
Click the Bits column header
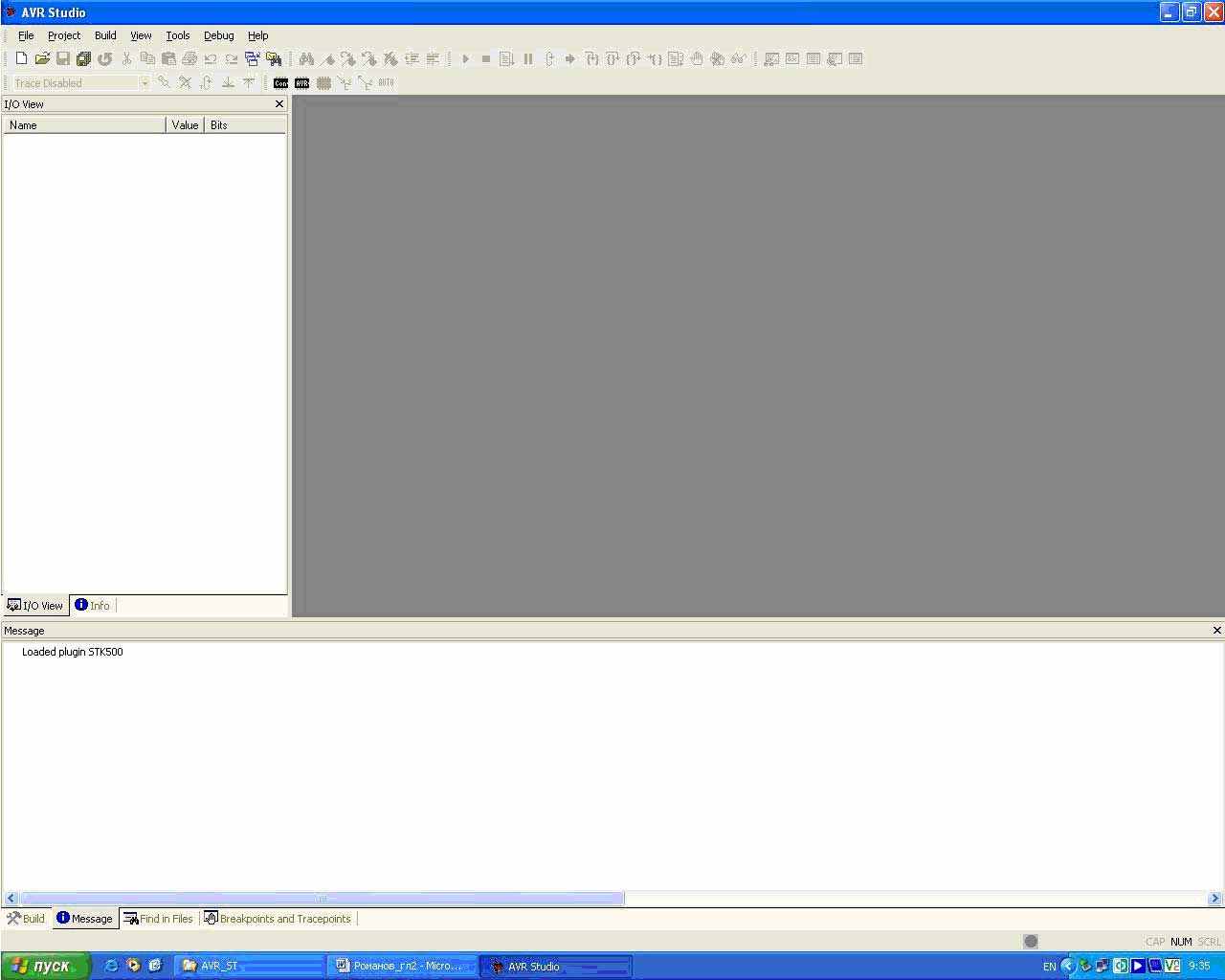point(245,125)
